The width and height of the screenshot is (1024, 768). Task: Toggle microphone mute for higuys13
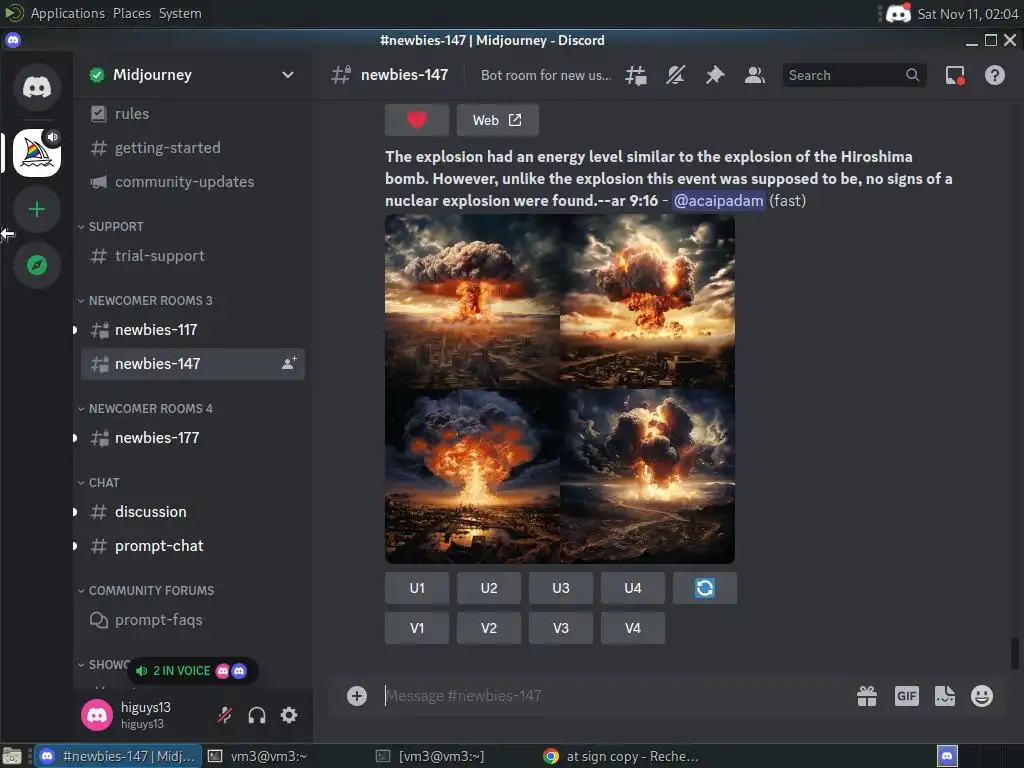tap(225, 715)
